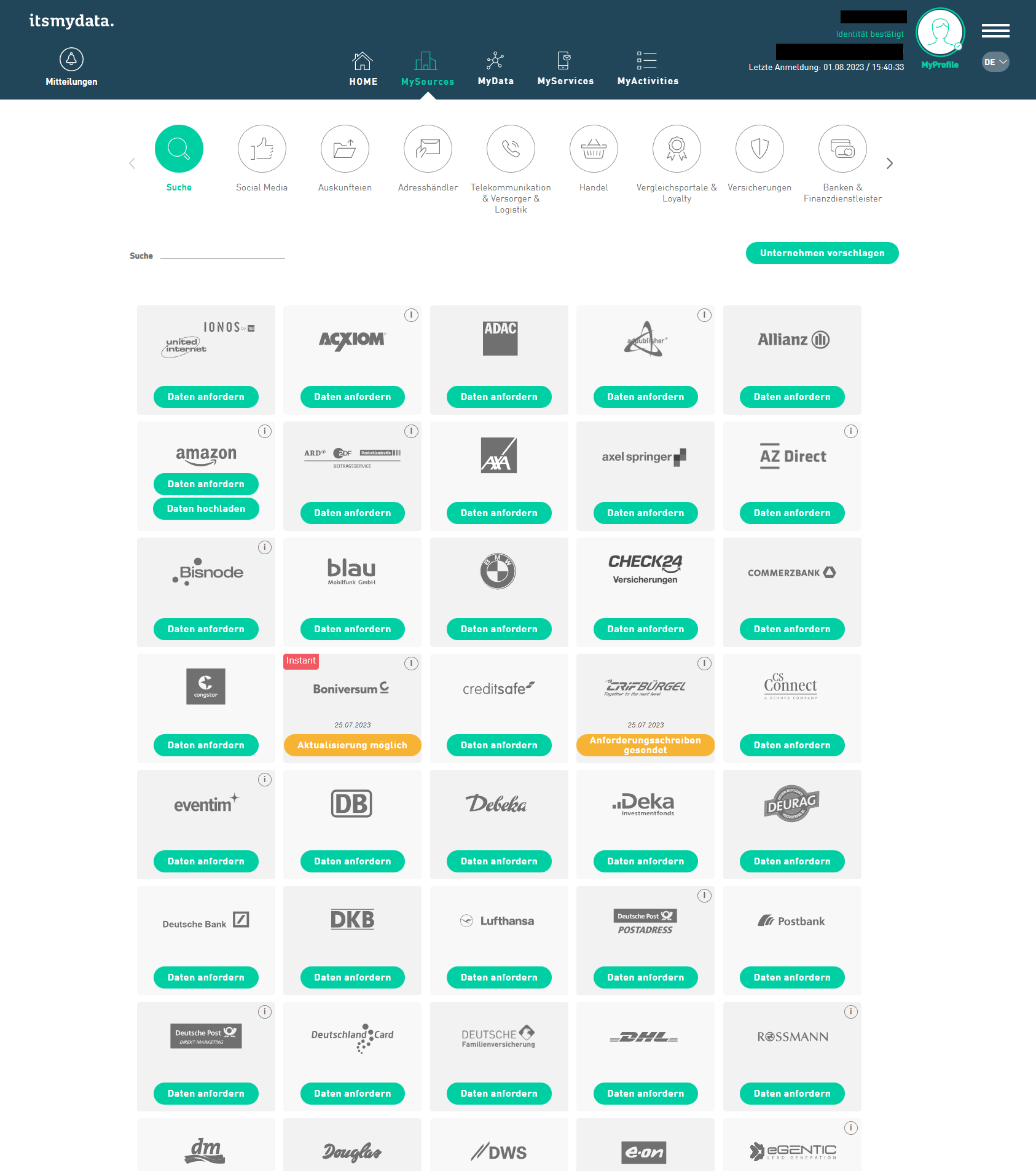Request data from Postbank
The image size is (1036, 1171).
tap(792, 977)
